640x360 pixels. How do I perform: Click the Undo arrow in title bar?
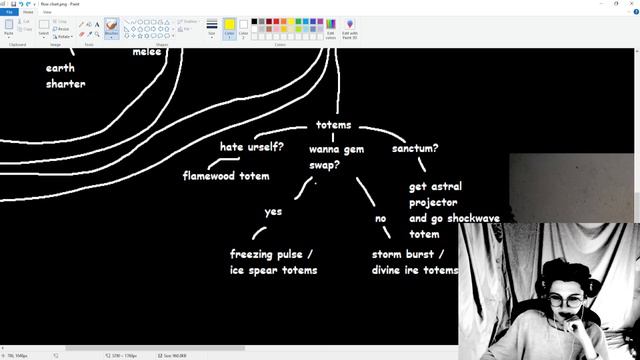coord(21,4)
